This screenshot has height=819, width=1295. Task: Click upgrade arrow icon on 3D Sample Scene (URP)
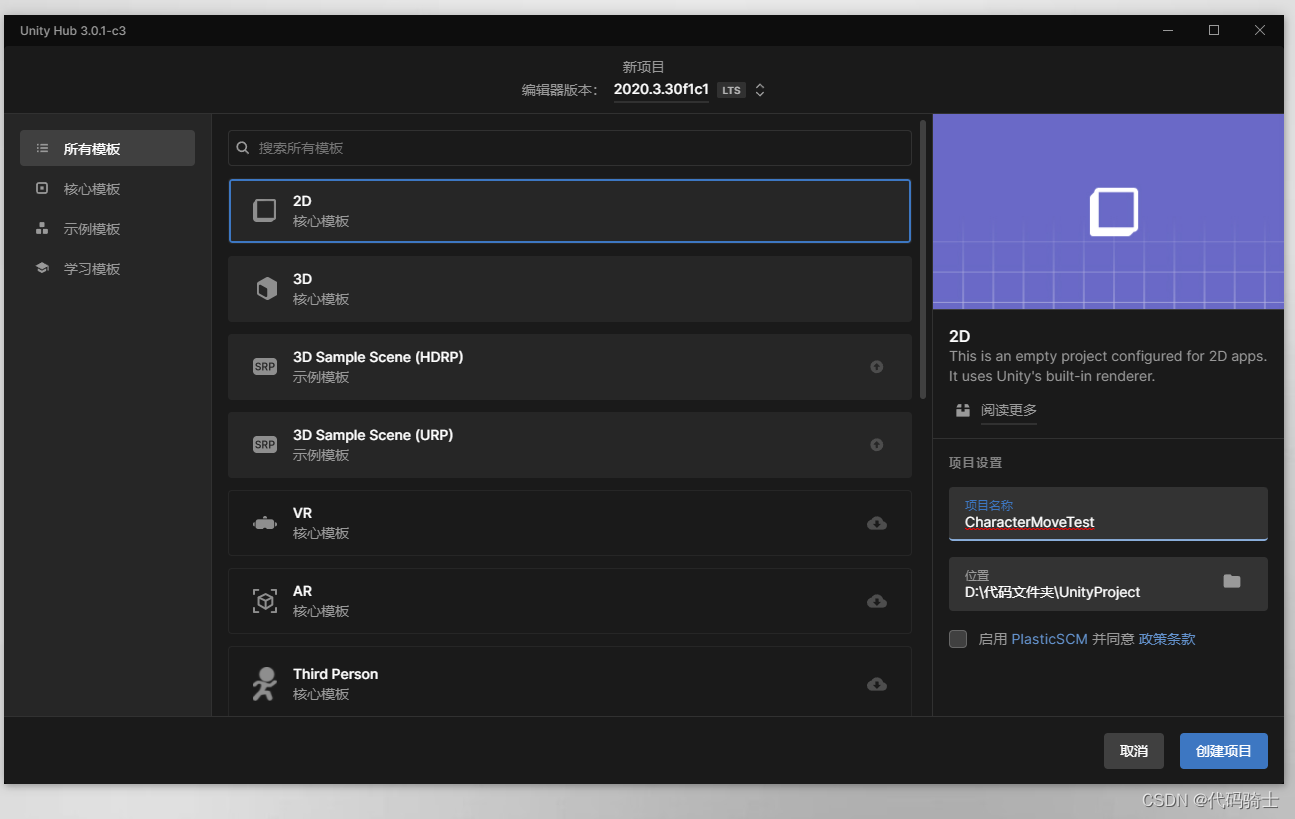click(877, 445)
